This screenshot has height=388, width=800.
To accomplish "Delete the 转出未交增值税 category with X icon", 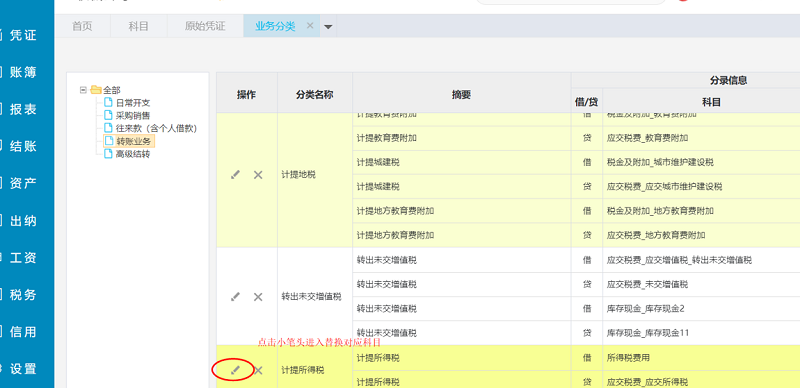I will pyautogui.click(x=258, y=297).
